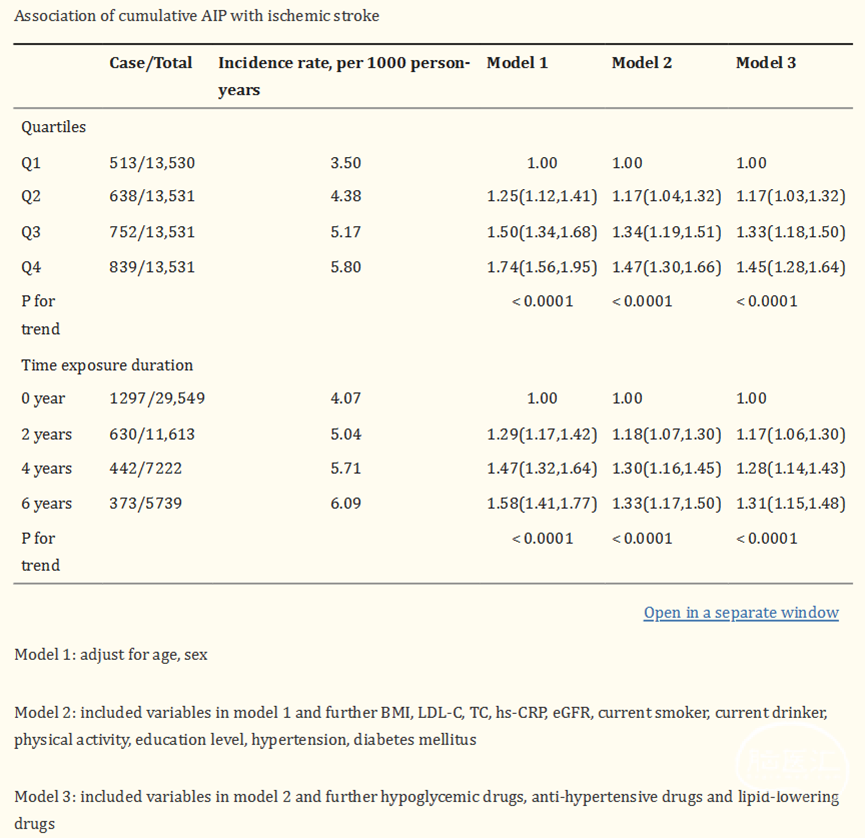The height and width of the screenshot is (838, 865).
Task: Select the 6 years row label
Action: [46, 503]
